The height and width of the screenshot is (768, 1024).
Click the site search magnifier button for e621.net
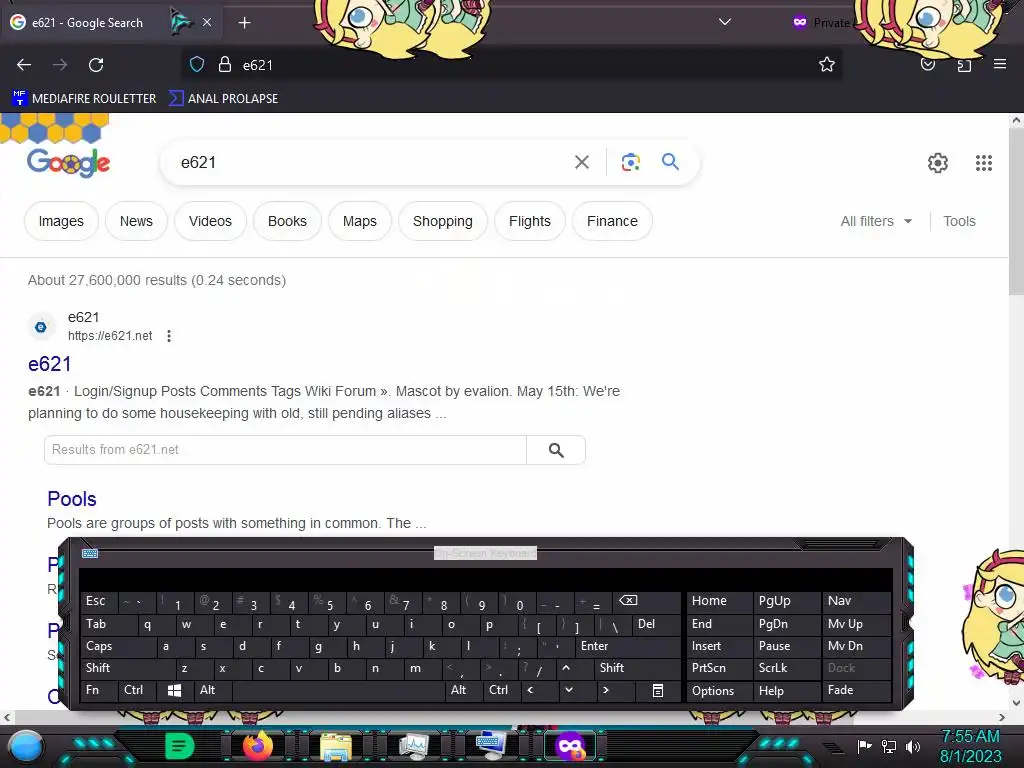click(x=556, y=450)
